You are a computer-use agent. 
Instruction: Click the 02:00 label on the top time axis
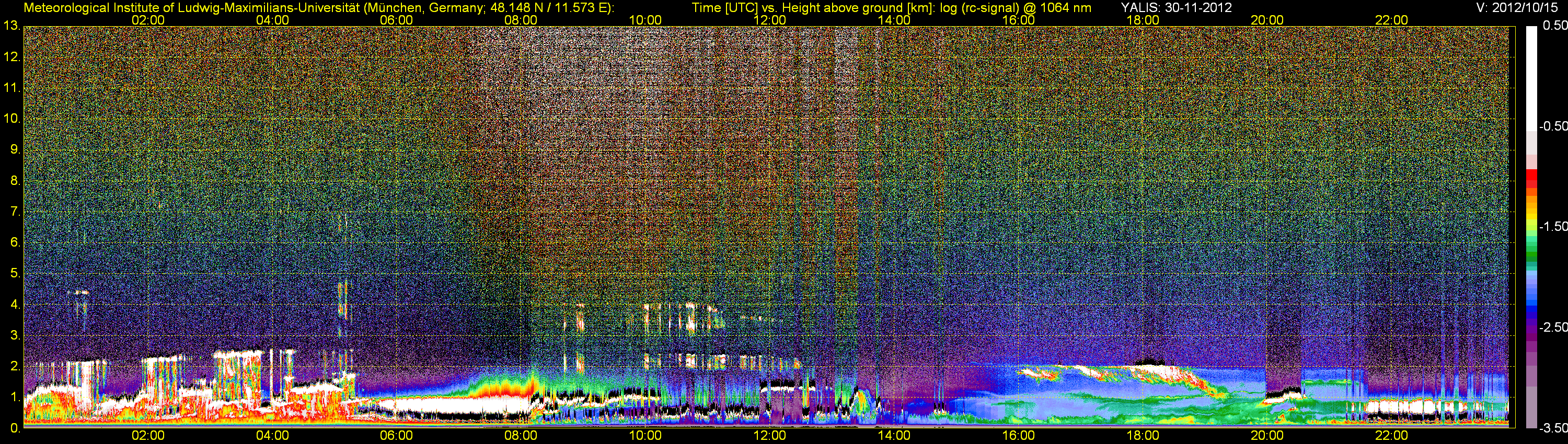click(x=148, y=20)
